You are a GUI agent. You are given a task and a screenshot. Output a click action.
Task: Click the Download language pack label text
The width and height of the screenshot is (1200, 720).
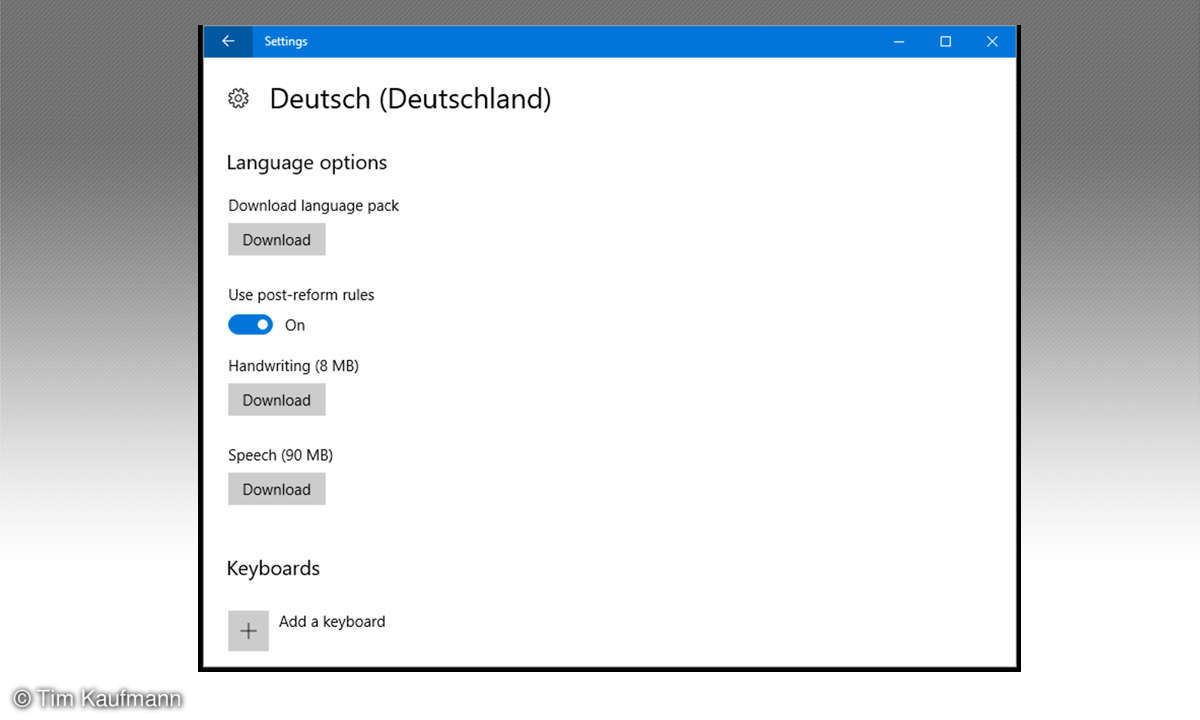click(x=313, y=205)
